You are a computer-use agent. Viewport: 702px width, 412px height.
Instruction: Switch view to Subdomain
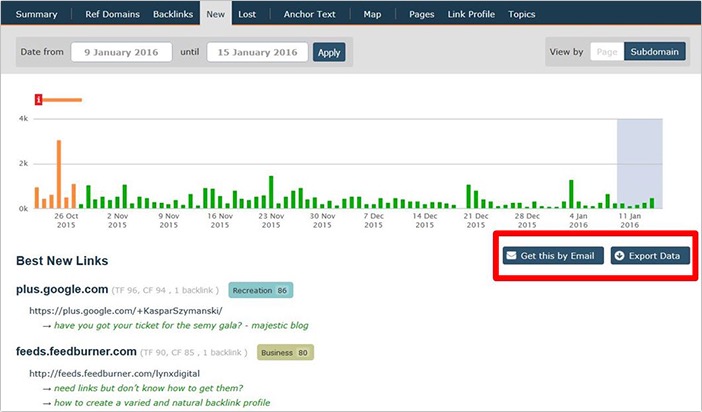click(655, 52)
